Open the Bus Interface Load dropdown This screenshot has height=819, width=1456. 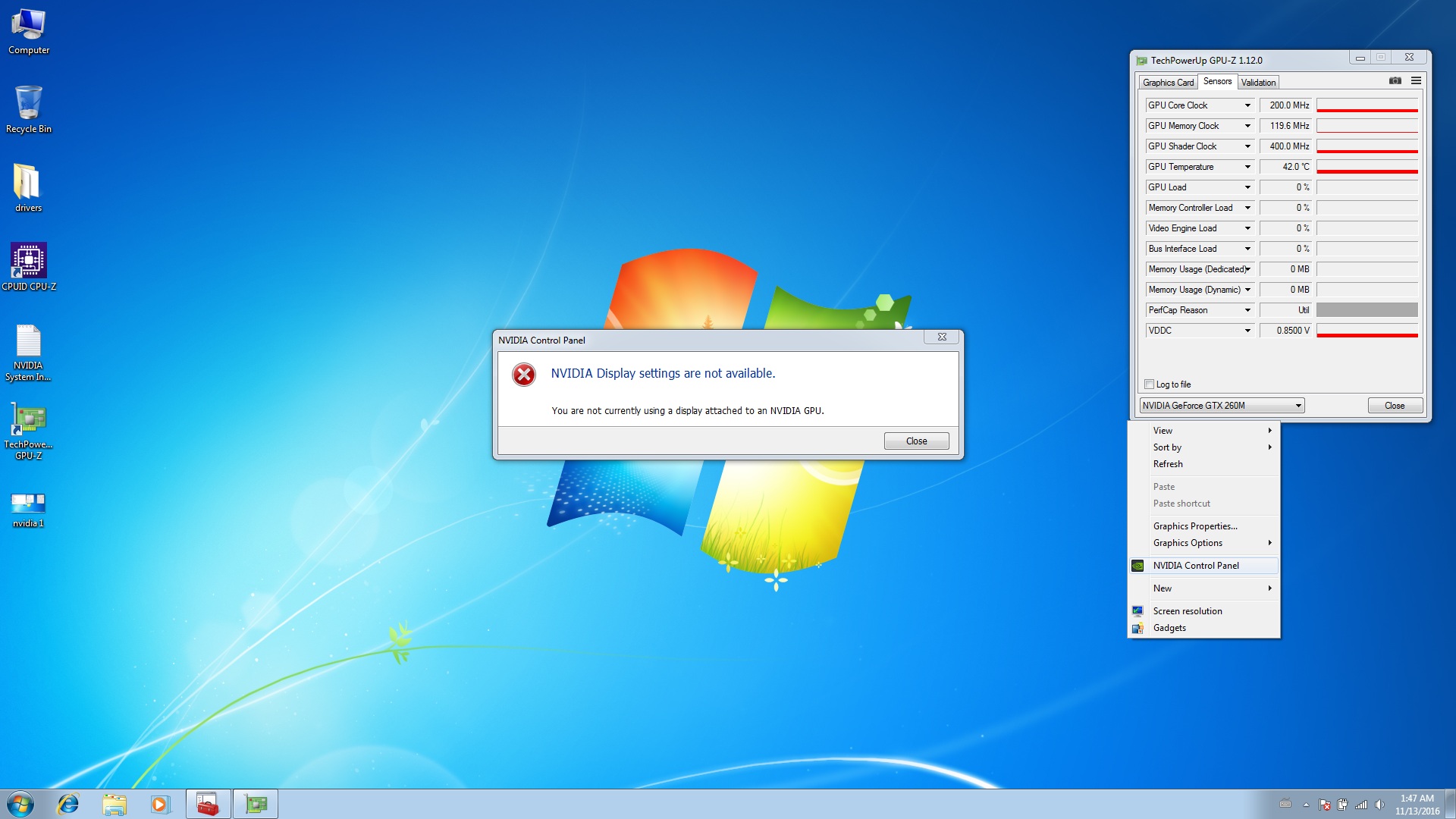[1247, 249]
